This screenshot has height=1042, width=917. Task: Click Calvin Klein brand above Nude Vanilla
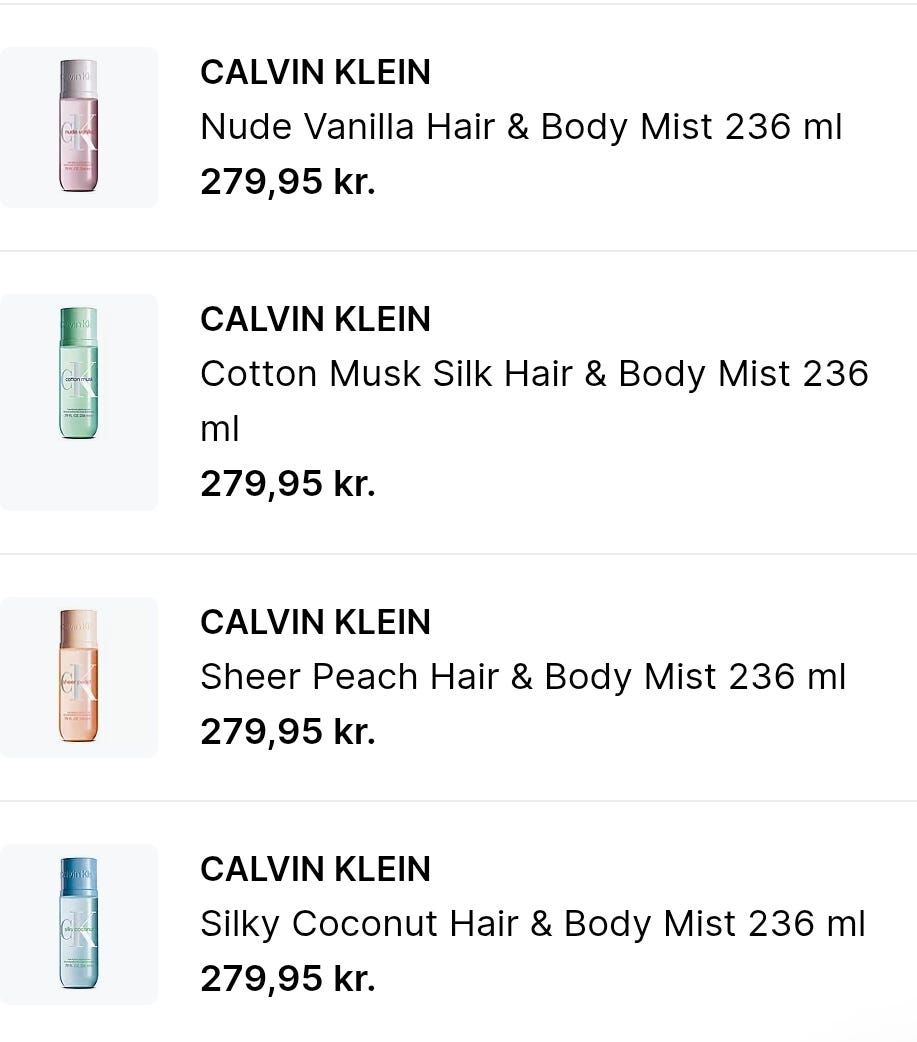[x=316, y=72]
